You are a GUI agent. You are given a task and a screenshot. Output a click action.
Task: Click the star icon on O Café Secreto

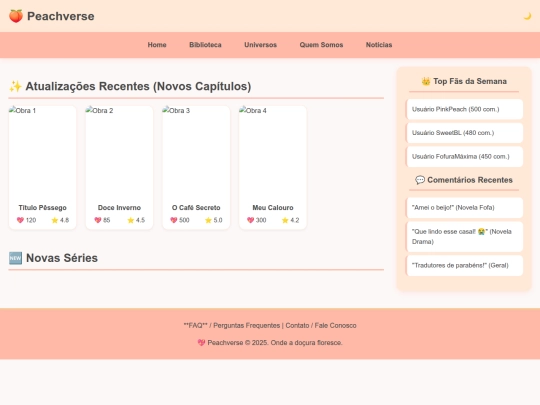[208, 220]
